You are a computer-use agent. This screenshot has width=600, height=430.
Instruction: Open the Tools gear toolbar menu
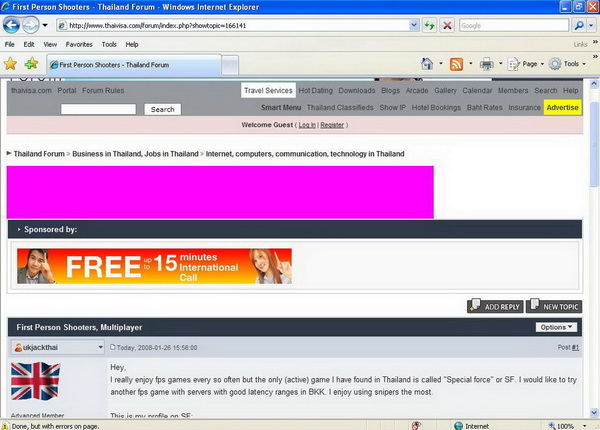pos(567,64)
